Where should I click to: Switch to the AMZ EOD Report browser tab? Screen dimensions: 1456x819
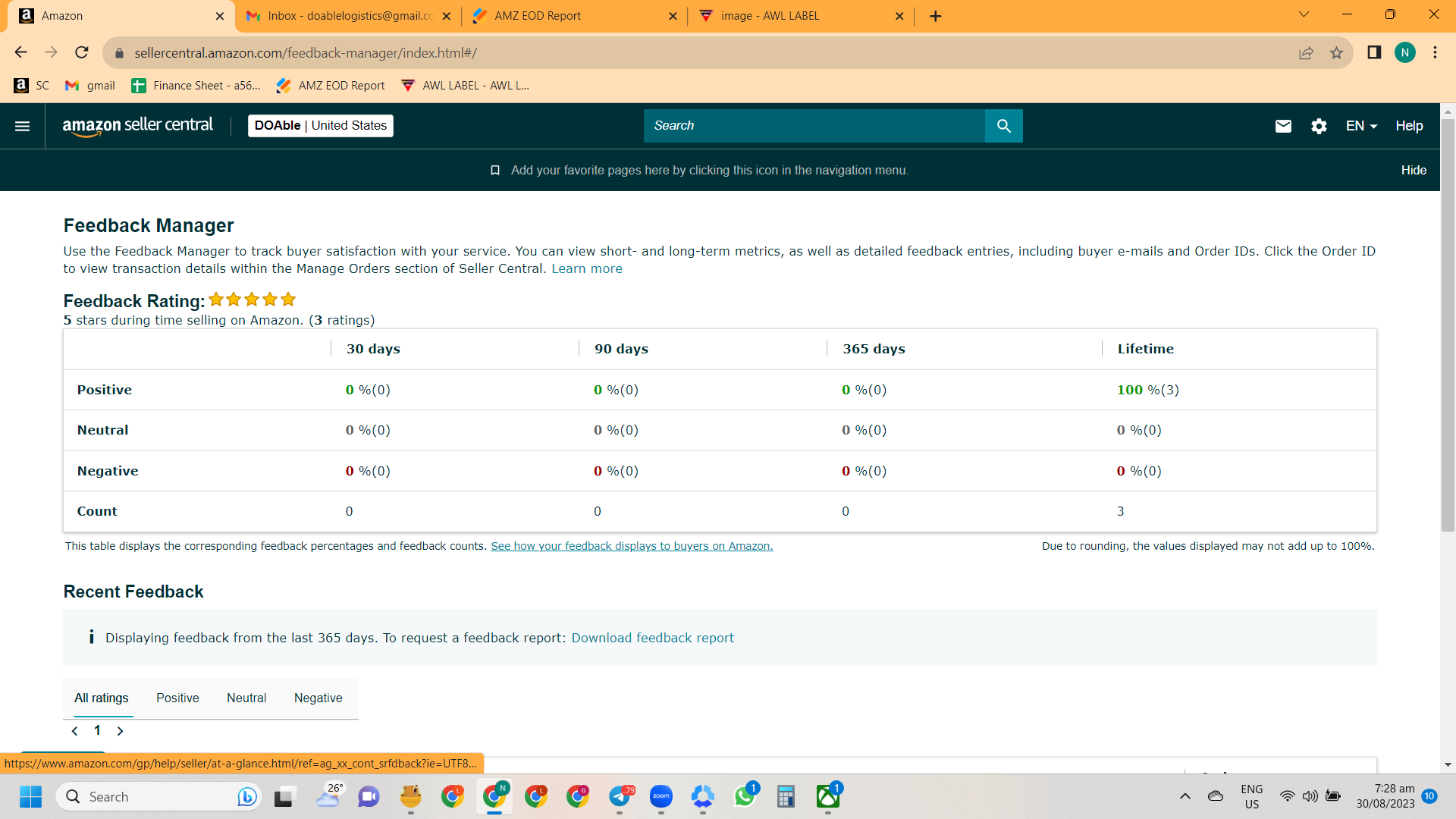[574, 16]
